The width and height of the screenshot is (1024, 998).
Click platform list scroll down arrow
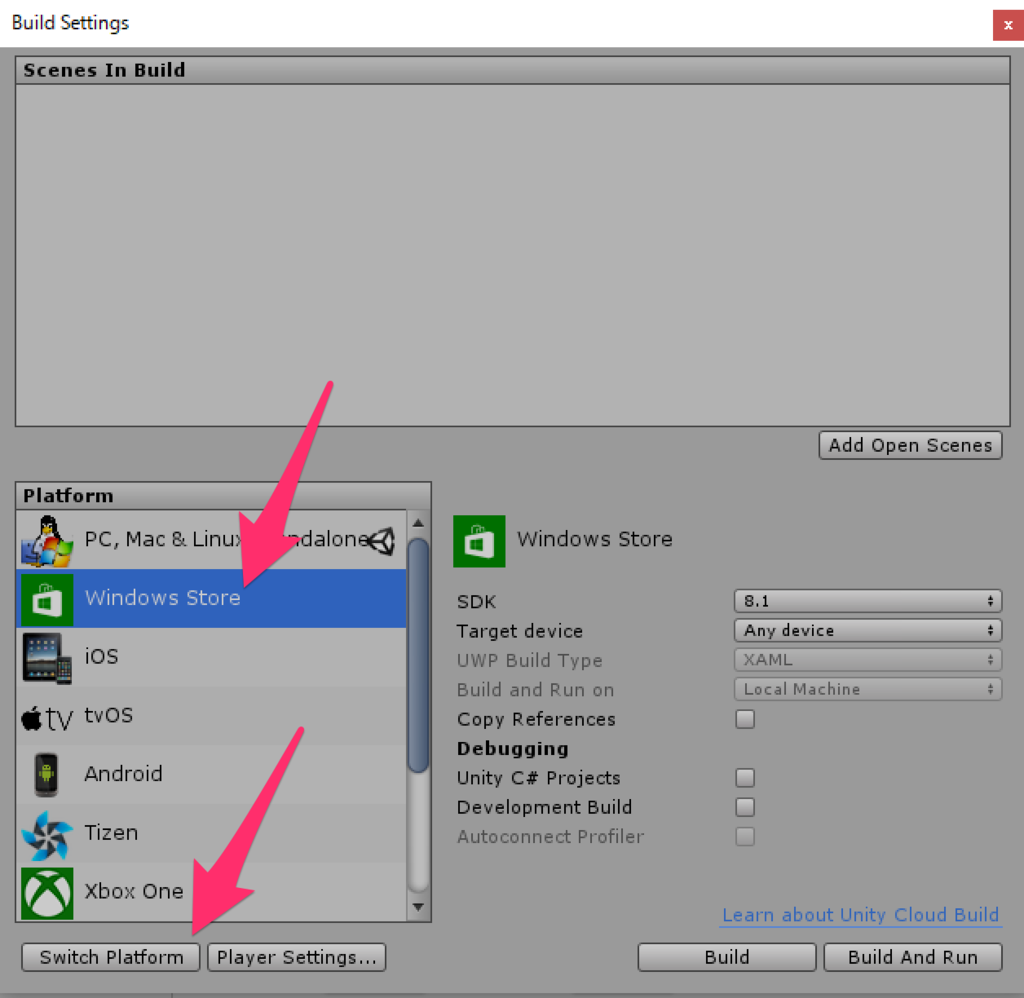click(x=419, y=907)
